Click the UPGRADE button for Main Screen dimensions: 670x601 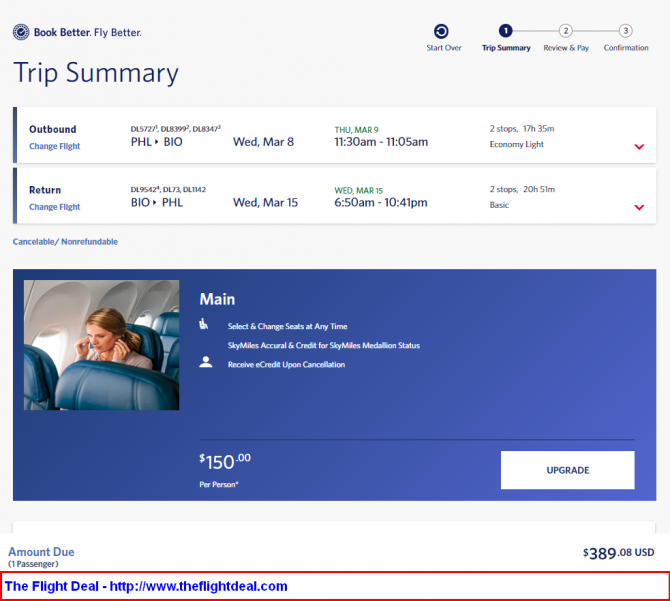tap(567, 470)
